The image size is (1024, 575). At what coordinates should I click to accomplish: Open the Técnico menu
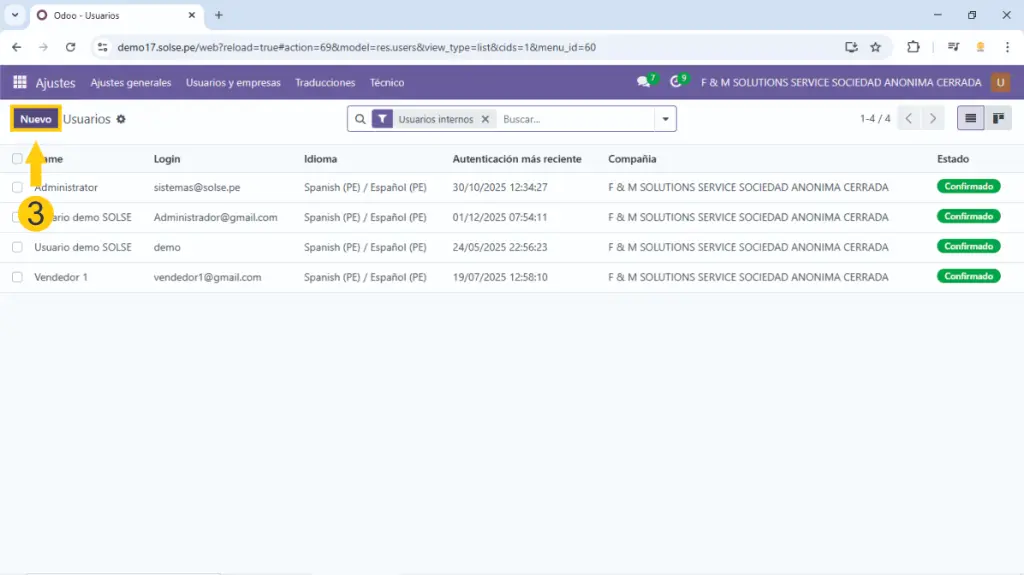click(x=387, y=83)
